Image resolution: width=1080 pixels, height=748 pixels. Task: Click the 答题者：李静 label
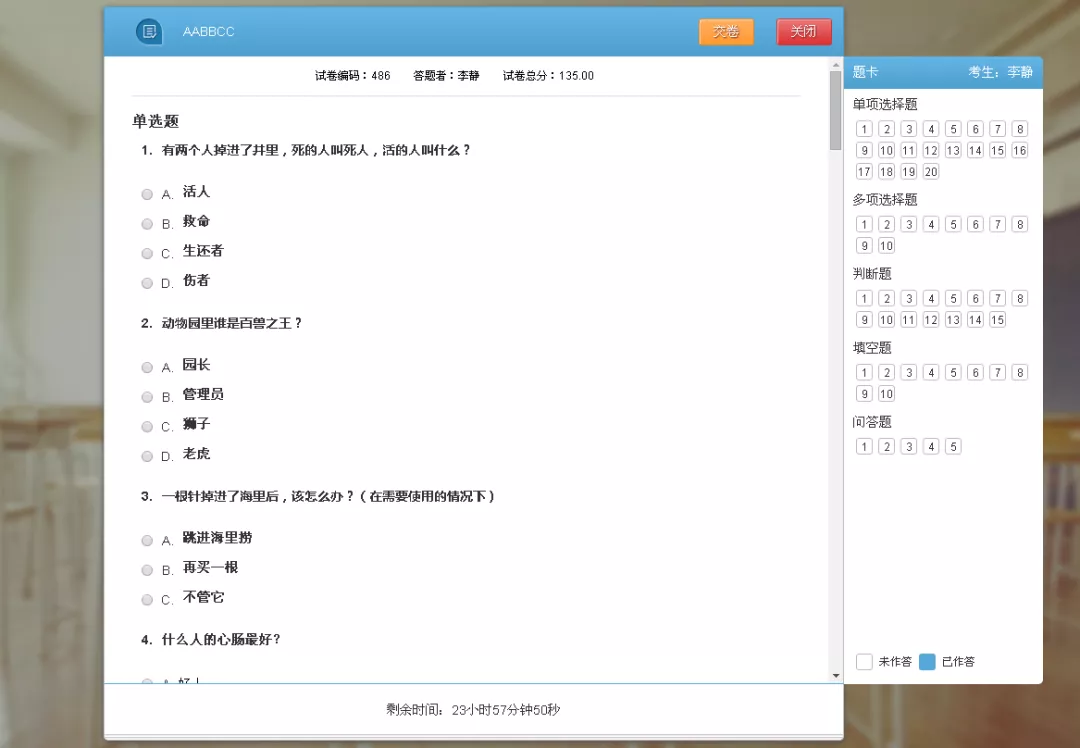(x=446, y=76)
